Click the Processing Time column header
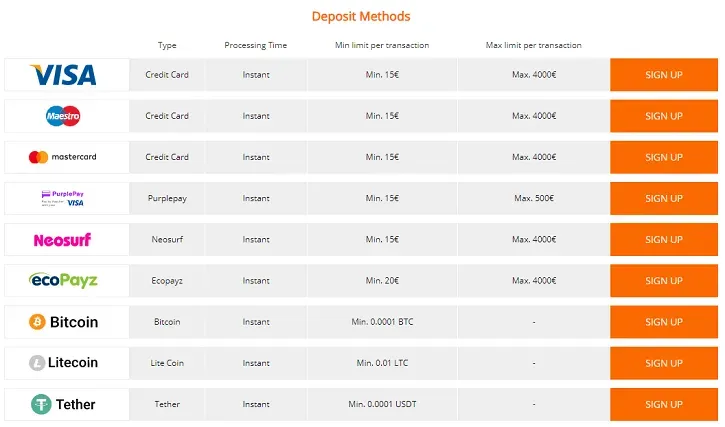The height and width of the screenshot is (427, 725). pyautogui.click(x=255, y=46)
